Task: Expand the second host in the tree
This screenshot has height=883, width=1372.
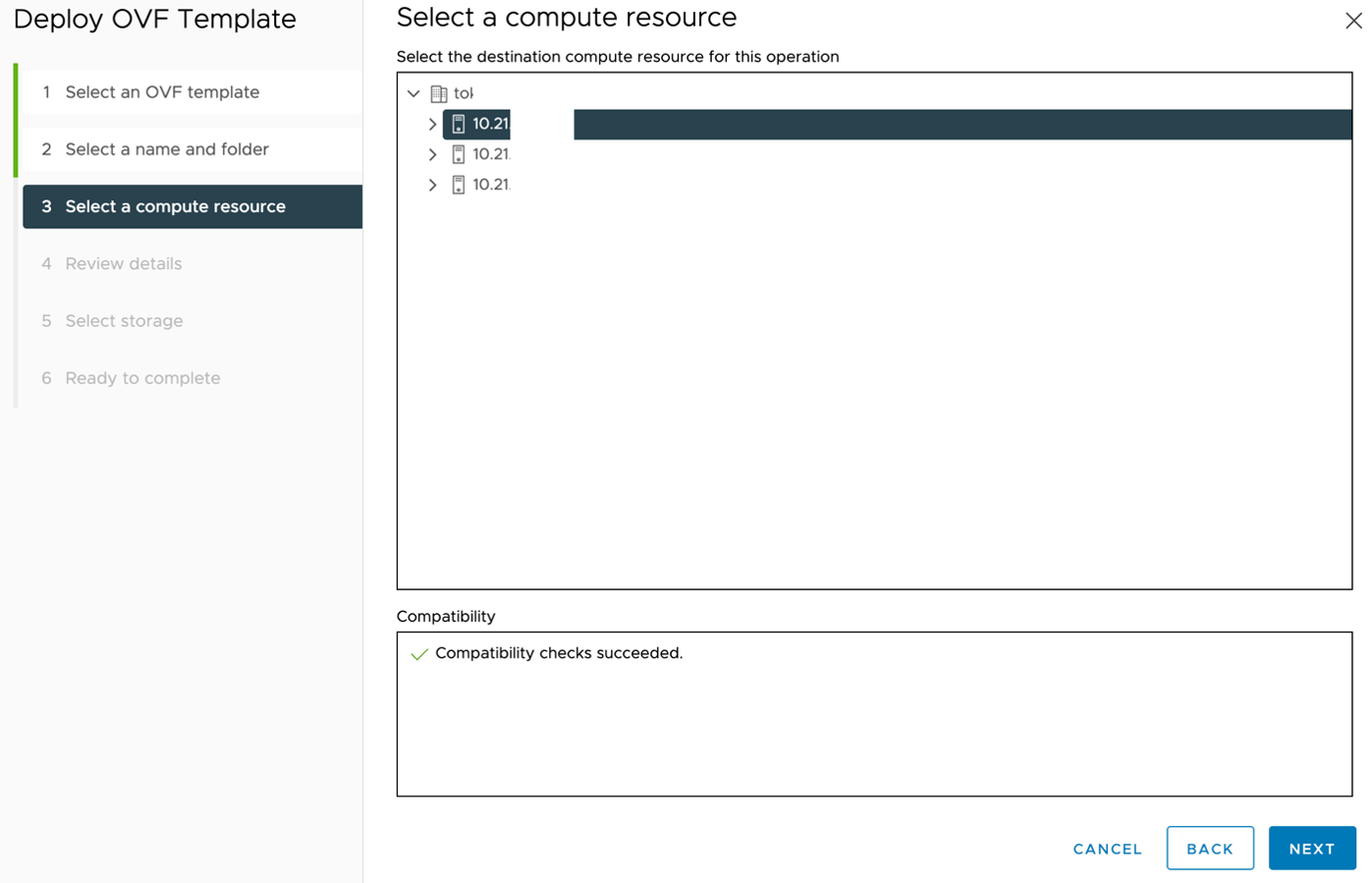Action: click(433, 154)
